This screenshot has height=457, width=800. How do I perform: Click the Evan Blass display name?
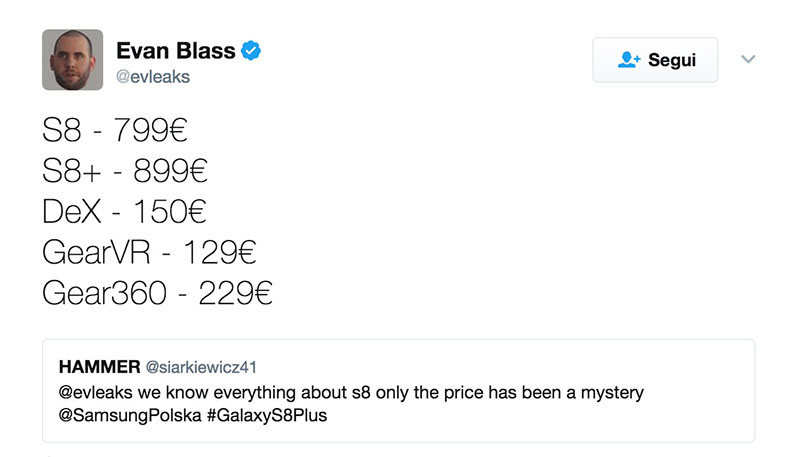coord(176,50)
